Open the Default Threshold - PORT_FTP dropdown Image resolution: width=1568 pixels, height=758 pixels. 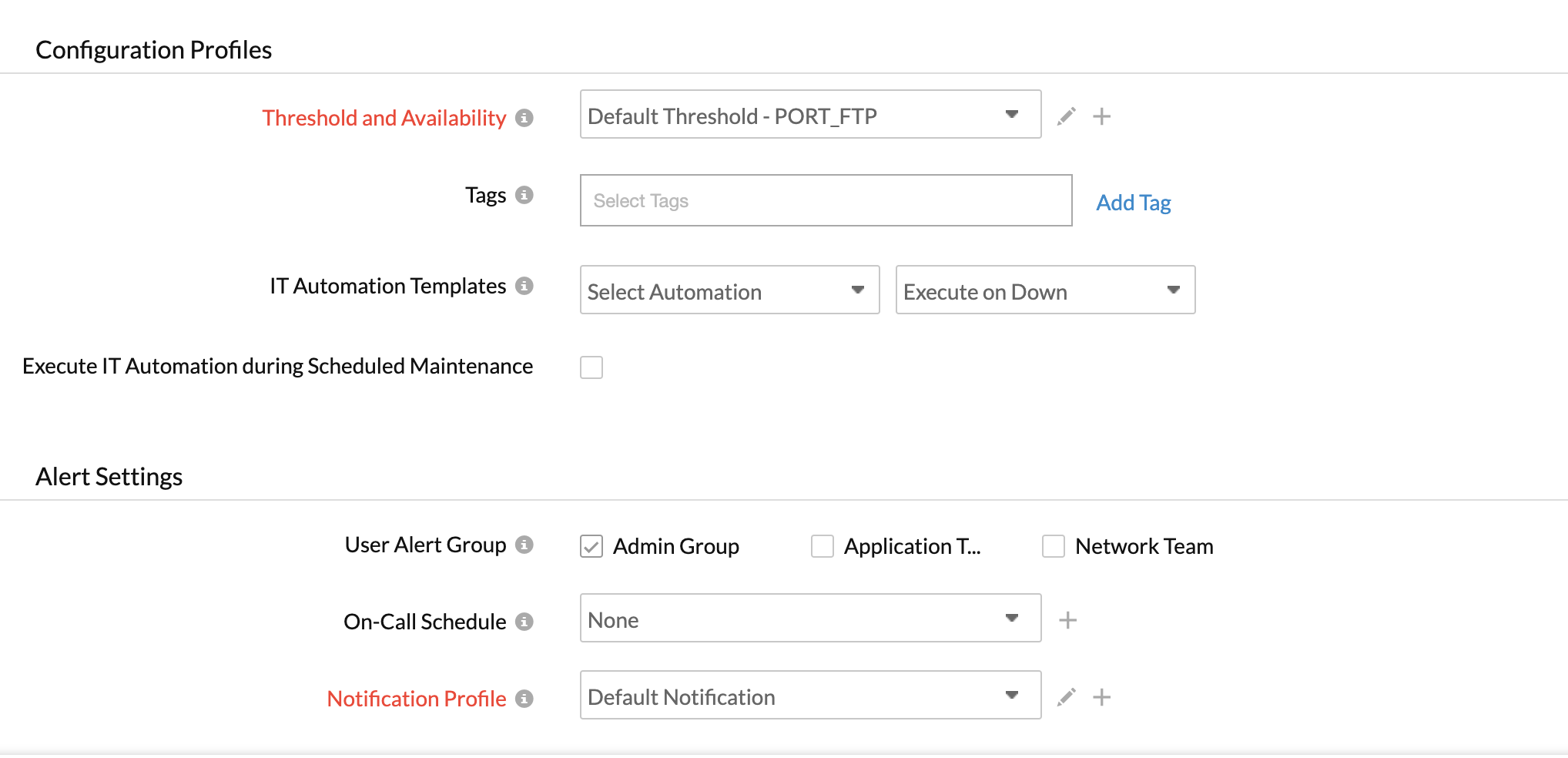coord(810,115)
